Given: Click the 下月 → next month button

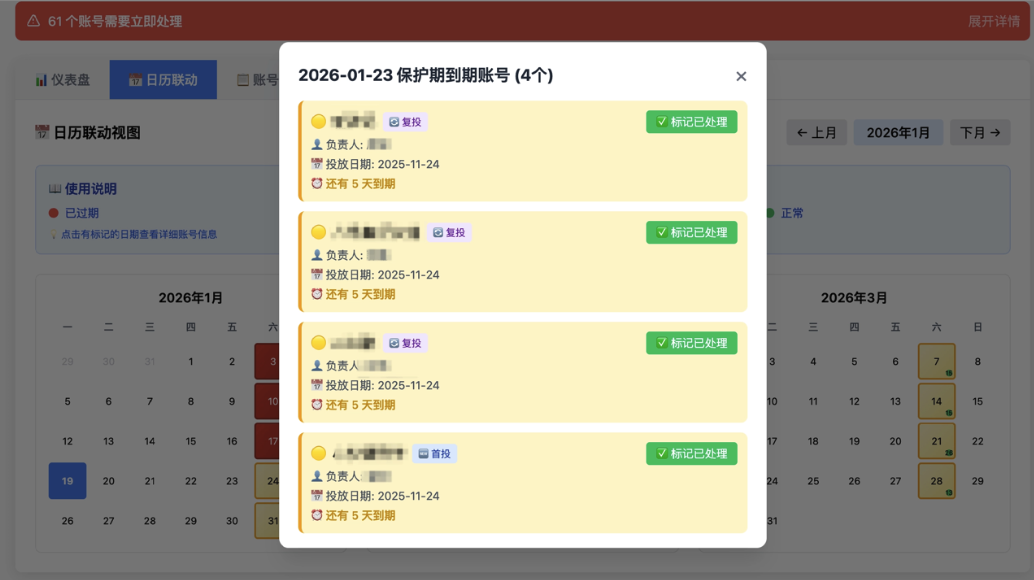Looking at the screenshot, I should 978,132.
